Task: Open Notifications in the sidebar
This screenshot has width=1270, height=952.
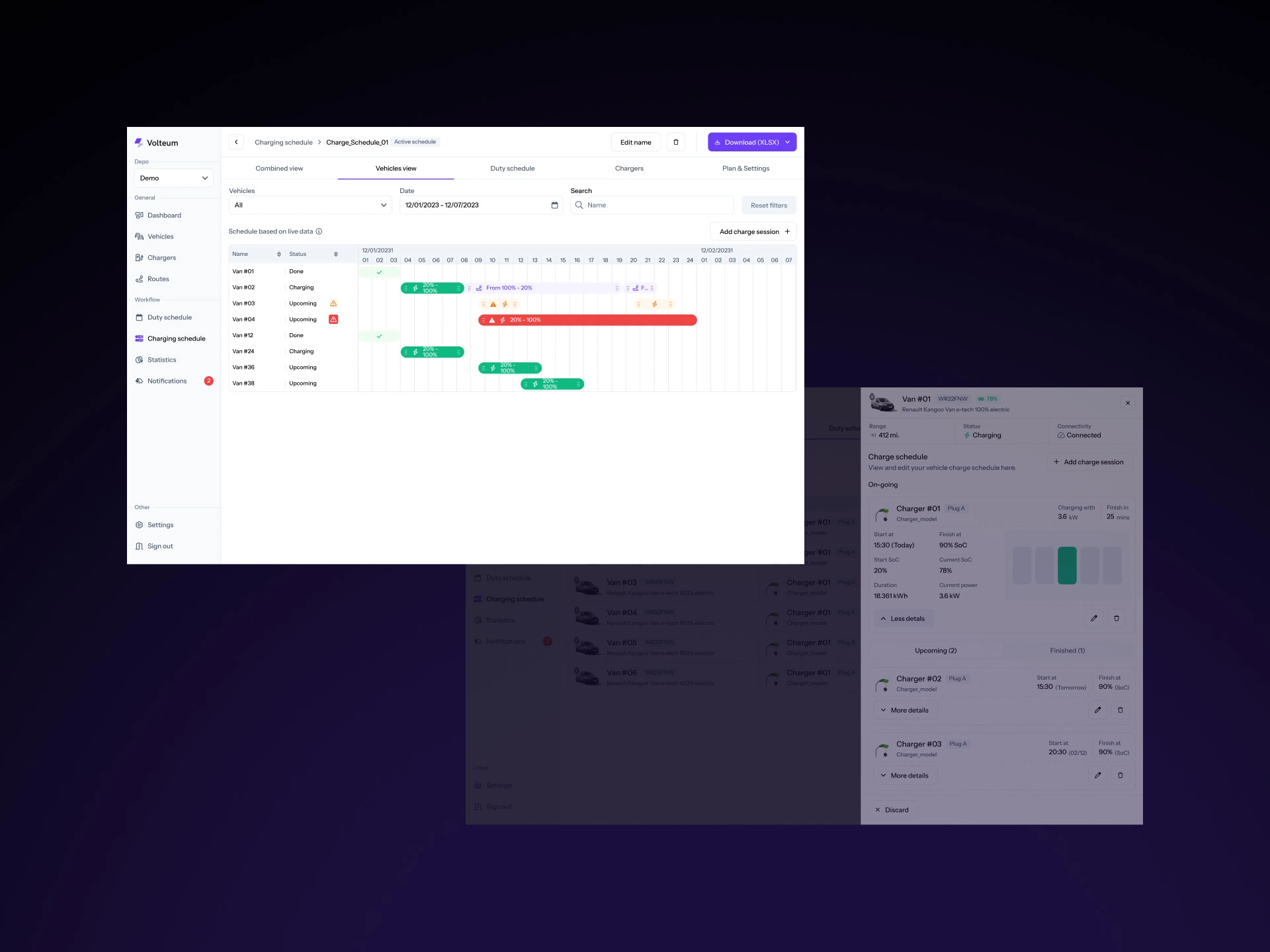Action: pos(167,381)
